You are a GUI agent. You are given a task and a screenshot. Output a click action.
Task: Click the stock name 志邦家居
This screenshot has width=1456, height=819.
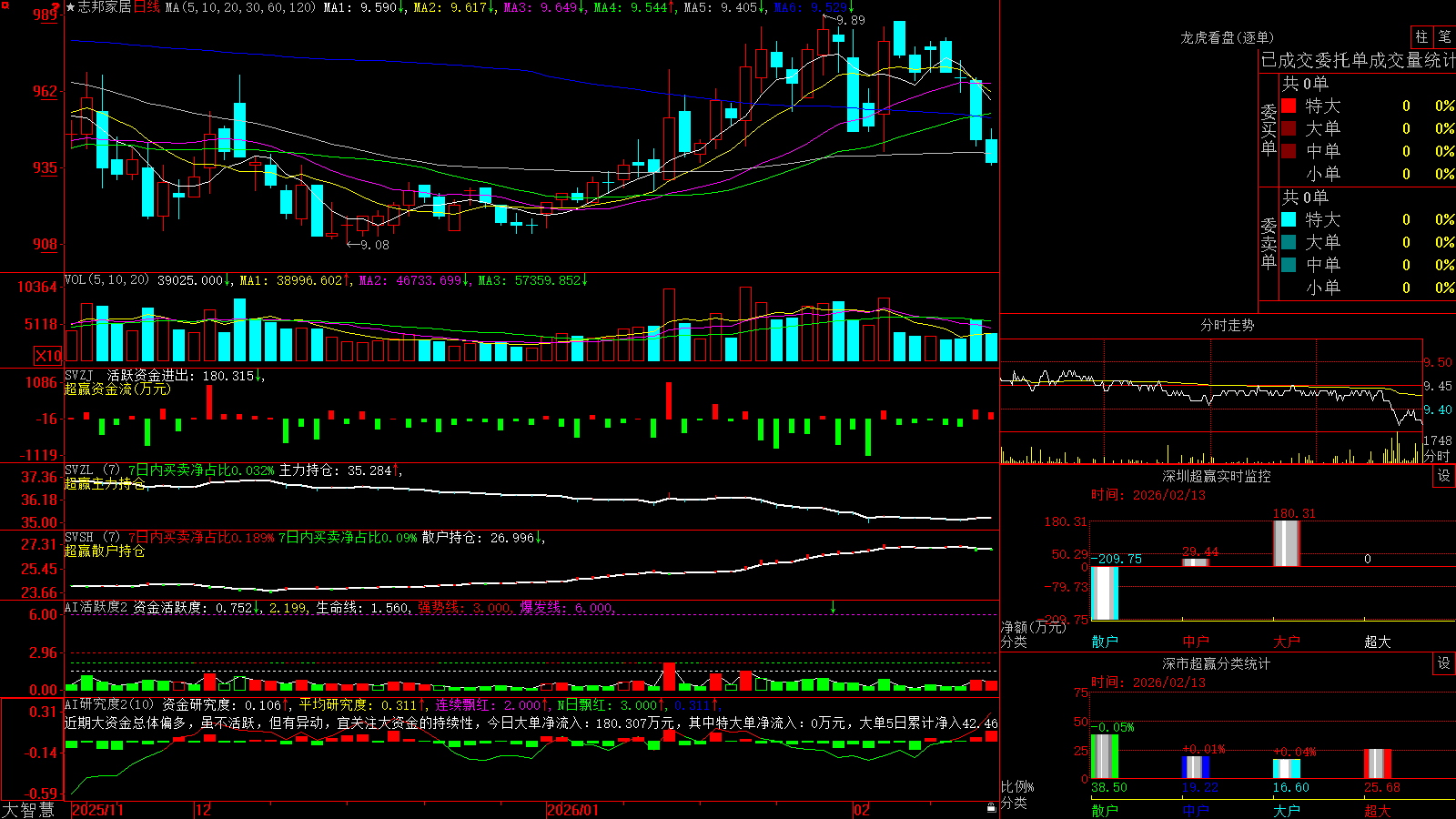tap(105, 7)
